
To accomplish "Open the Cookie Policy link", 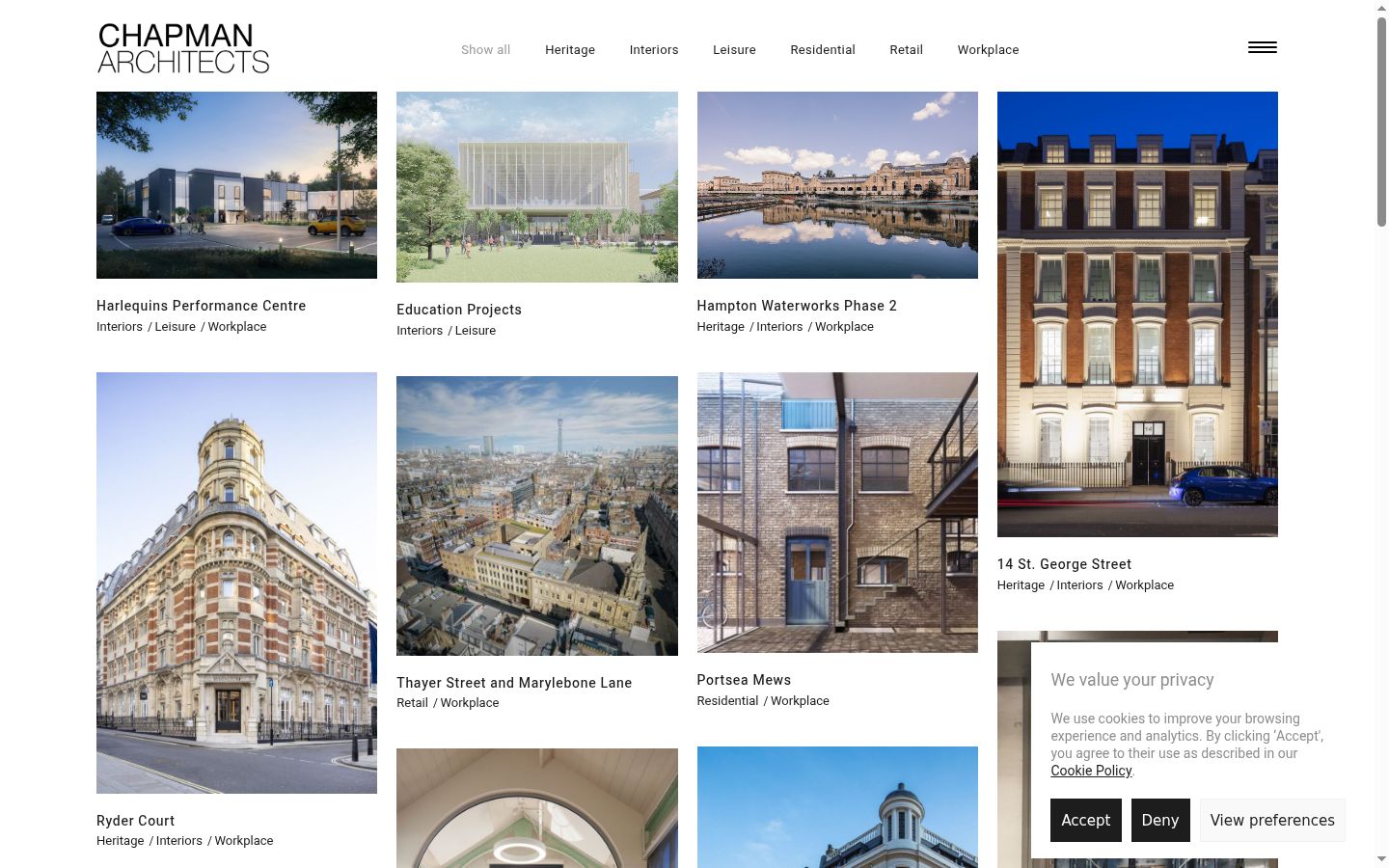I will point(1091,771).
